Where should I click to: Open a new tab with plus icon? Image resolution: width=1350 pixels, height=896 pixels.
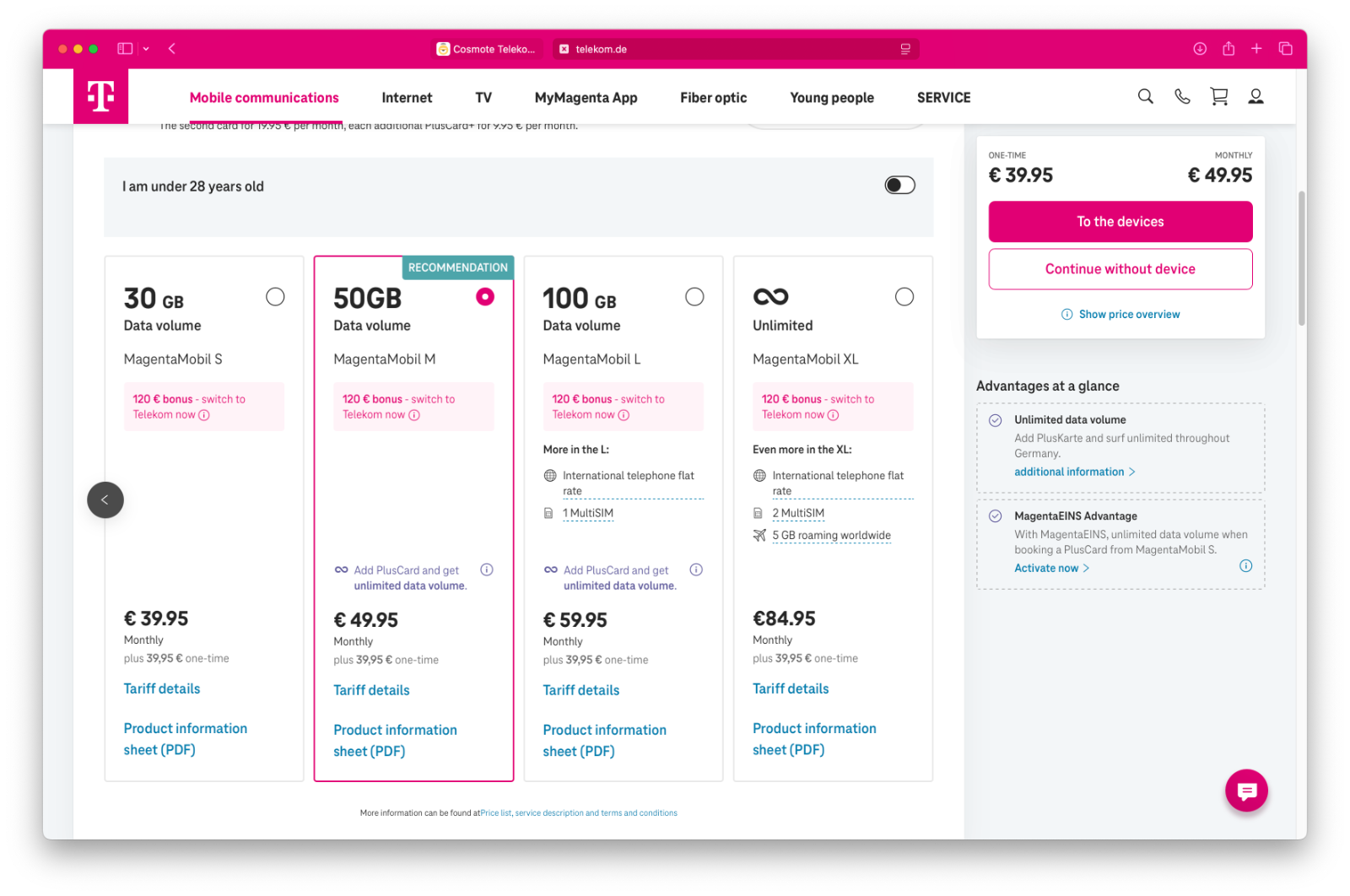[1256, 49]
